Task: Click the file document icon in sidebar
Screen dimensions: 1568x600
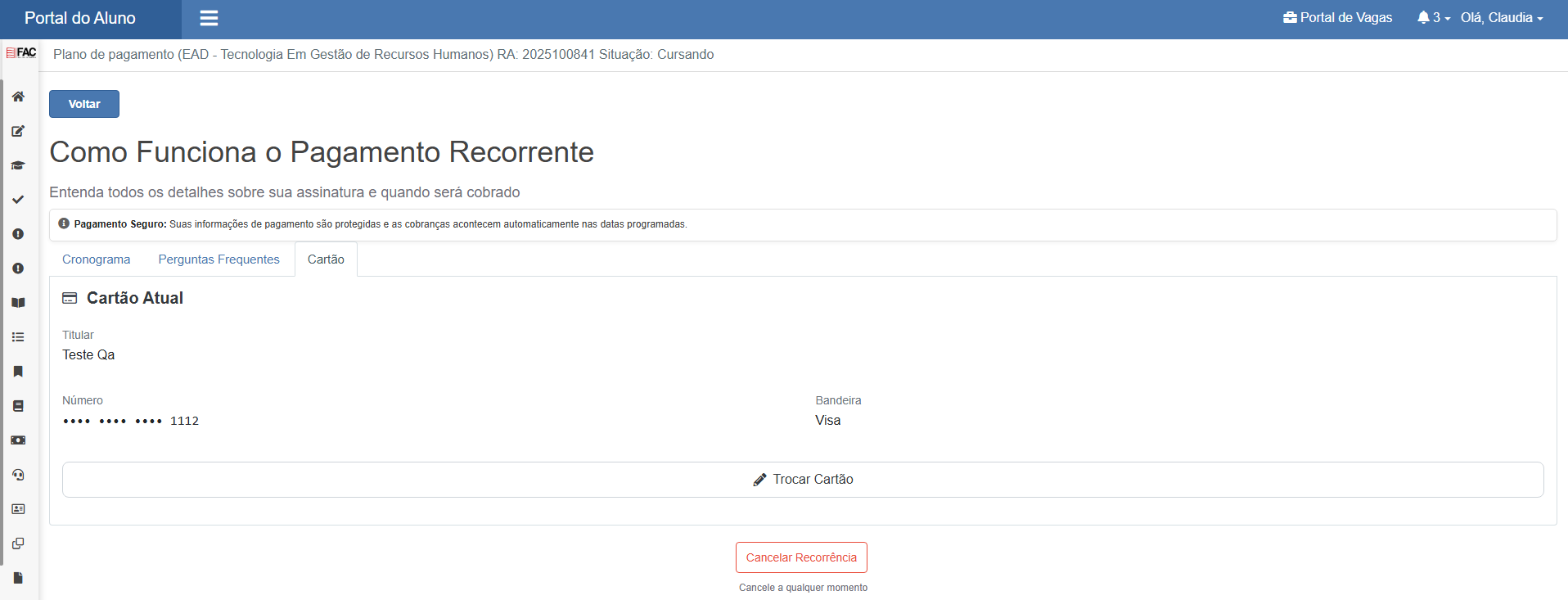Action: 18,578
